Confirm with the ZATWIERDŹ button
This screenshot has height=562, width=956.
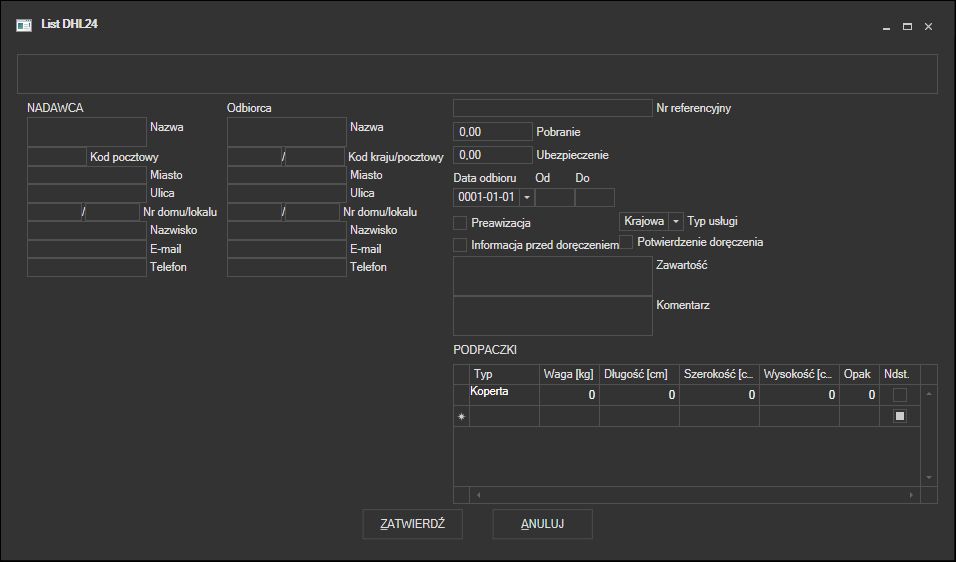[413, 524]
